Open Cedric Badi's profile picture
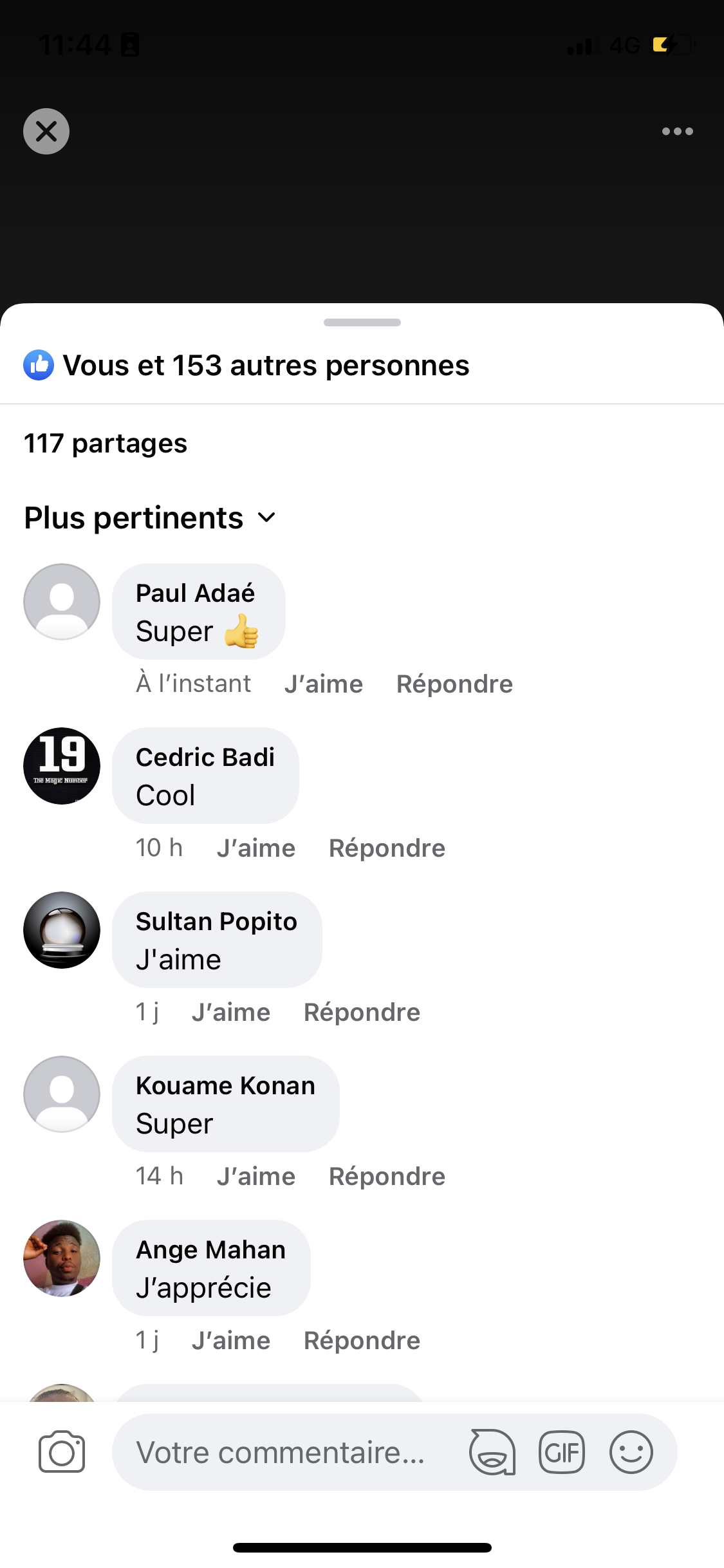 click(62, 766)
